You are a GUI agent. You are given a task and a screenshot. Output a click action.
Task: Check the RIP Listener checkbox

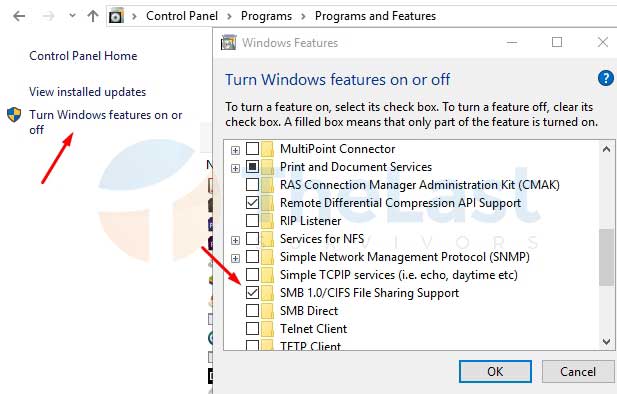252,220
